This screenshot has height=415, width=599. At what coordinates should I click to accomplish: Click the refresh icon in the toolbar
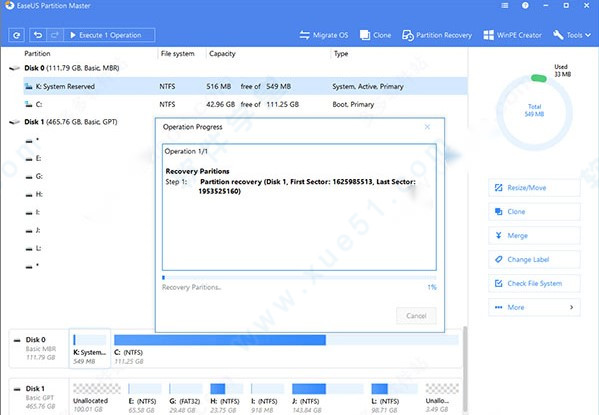(x=16, y=35)
